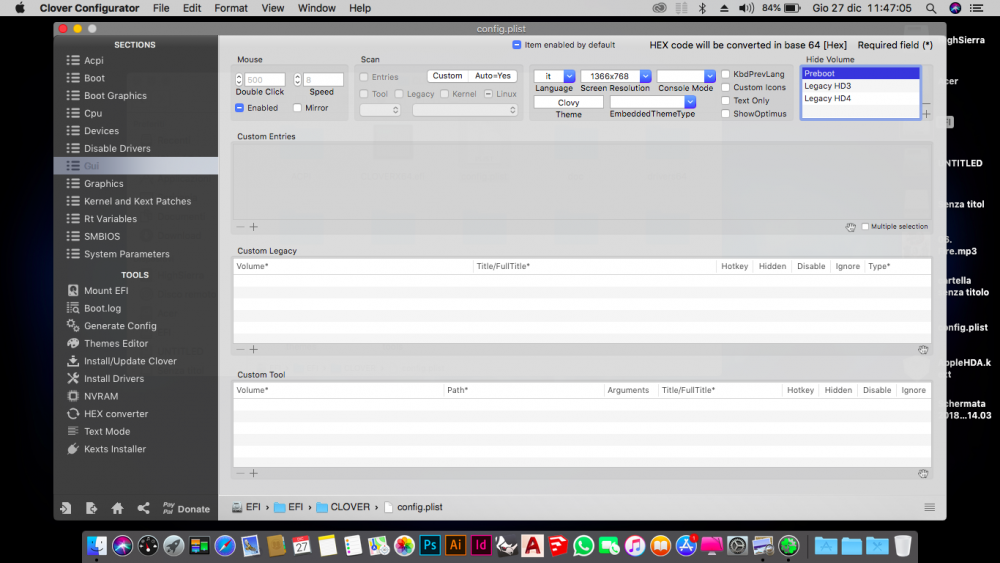Select Legacy HD3 in Hide Volume
This screenshot has width=1000, height=563.
[x=860, y=86]
